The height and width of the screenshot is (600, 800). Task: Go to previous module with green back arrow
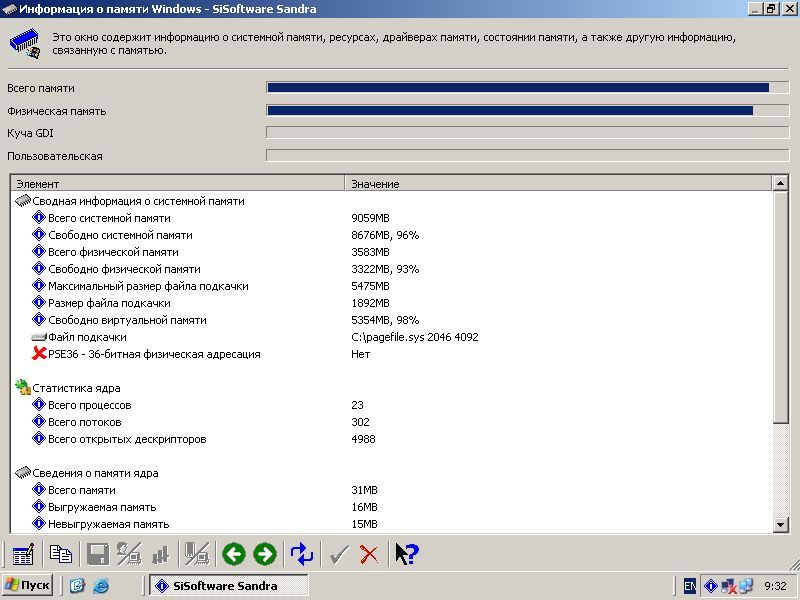point(234,554)
